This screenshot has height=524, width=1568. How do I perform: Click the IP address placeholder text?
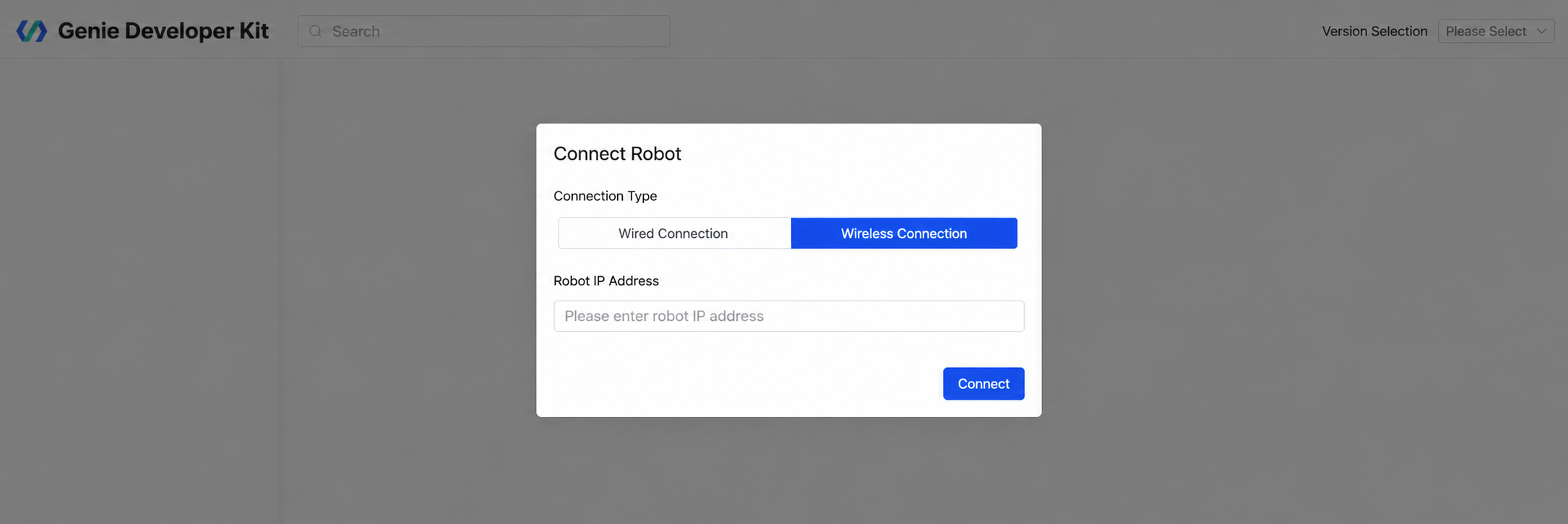[664, 317]
